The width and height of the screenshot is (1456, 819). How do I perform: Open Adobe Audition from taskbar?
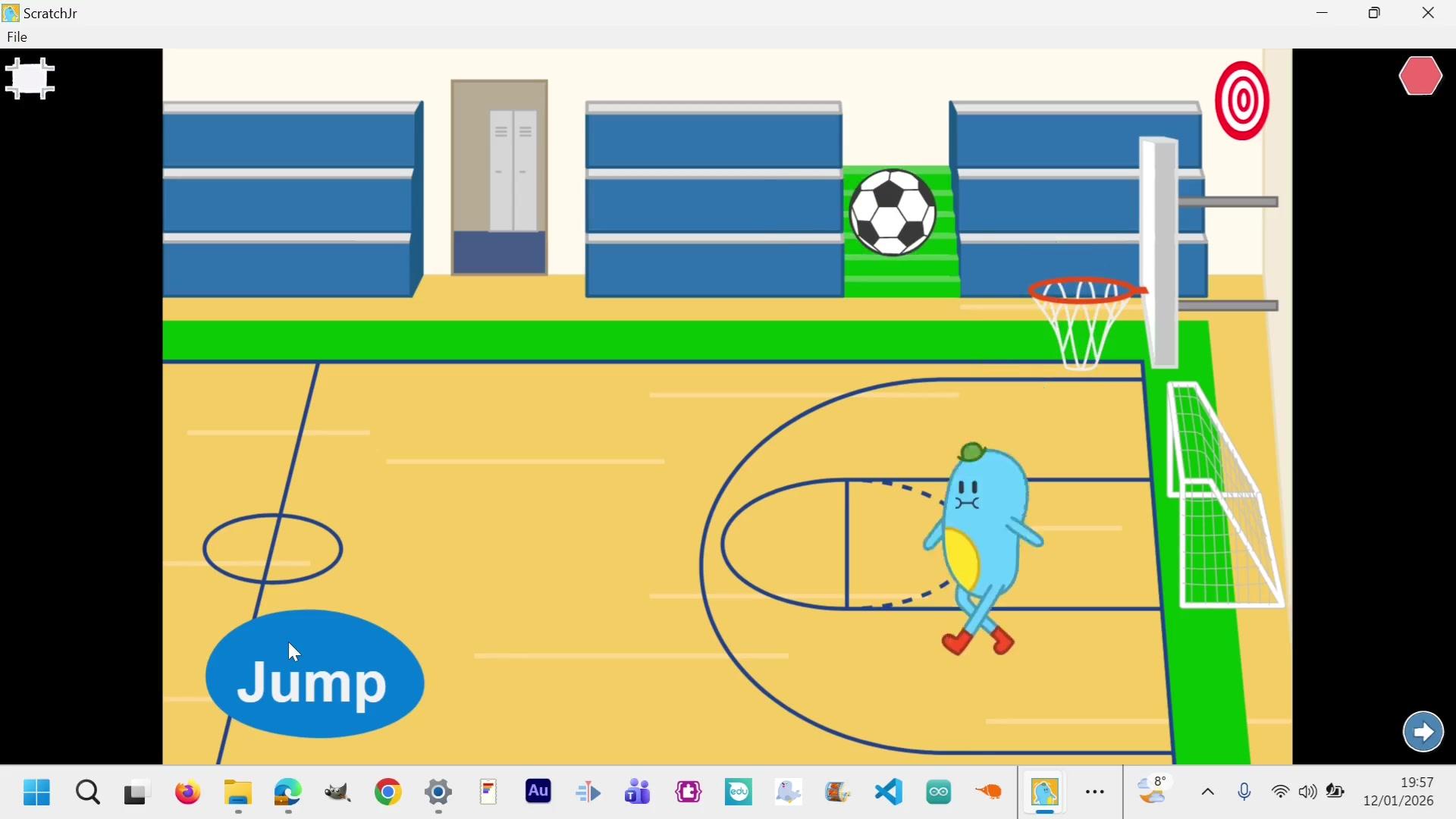538,792
